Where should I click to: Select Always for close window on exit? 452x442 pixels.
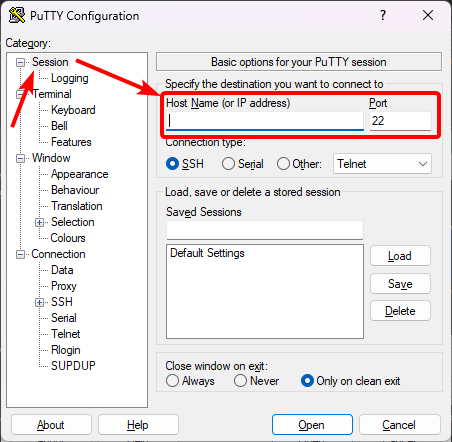[172, 380]
